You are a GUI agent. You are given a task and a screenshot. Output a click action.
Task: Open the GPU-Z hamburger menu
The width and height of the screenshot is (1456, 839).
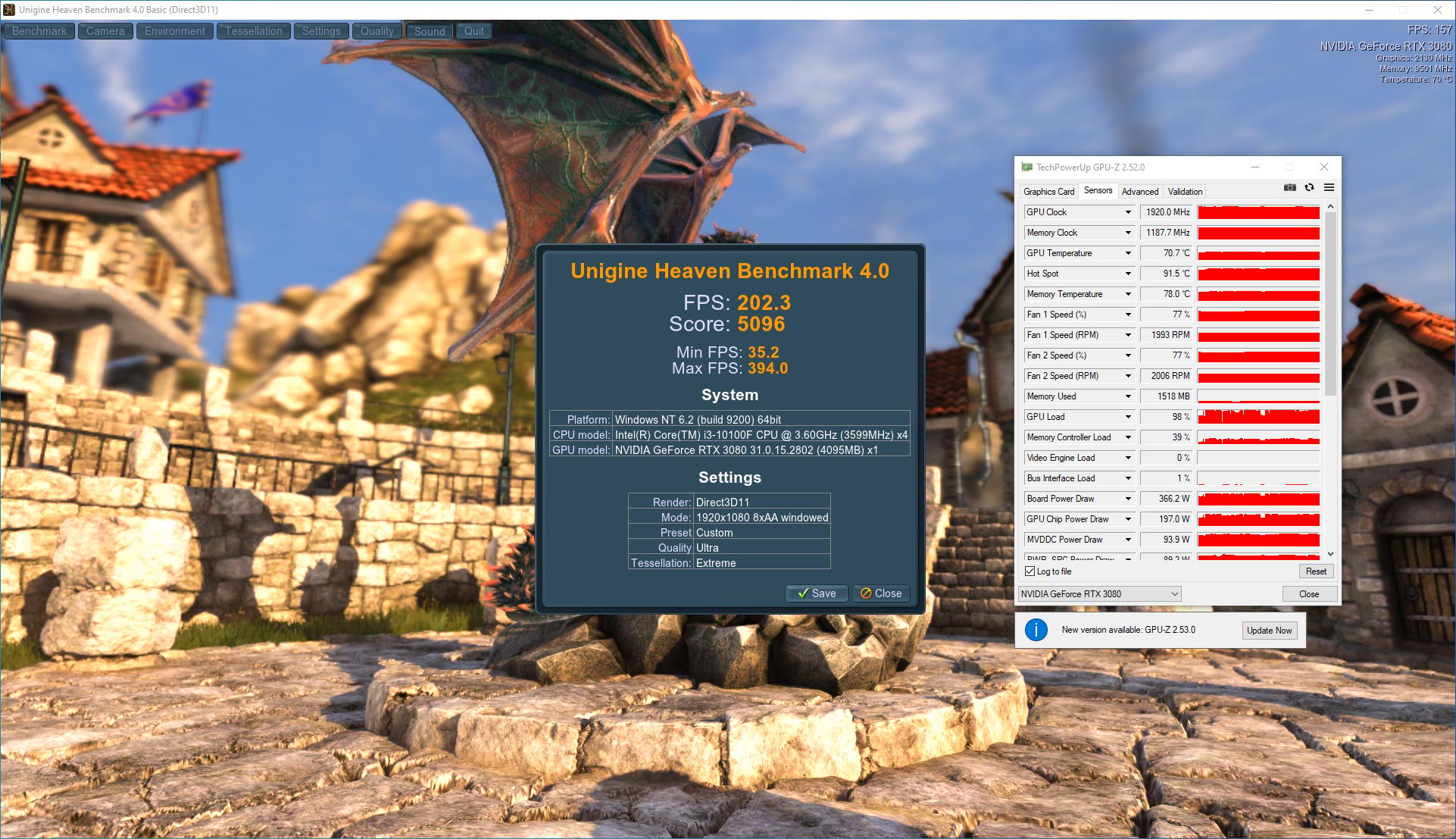click(1329, 188)
